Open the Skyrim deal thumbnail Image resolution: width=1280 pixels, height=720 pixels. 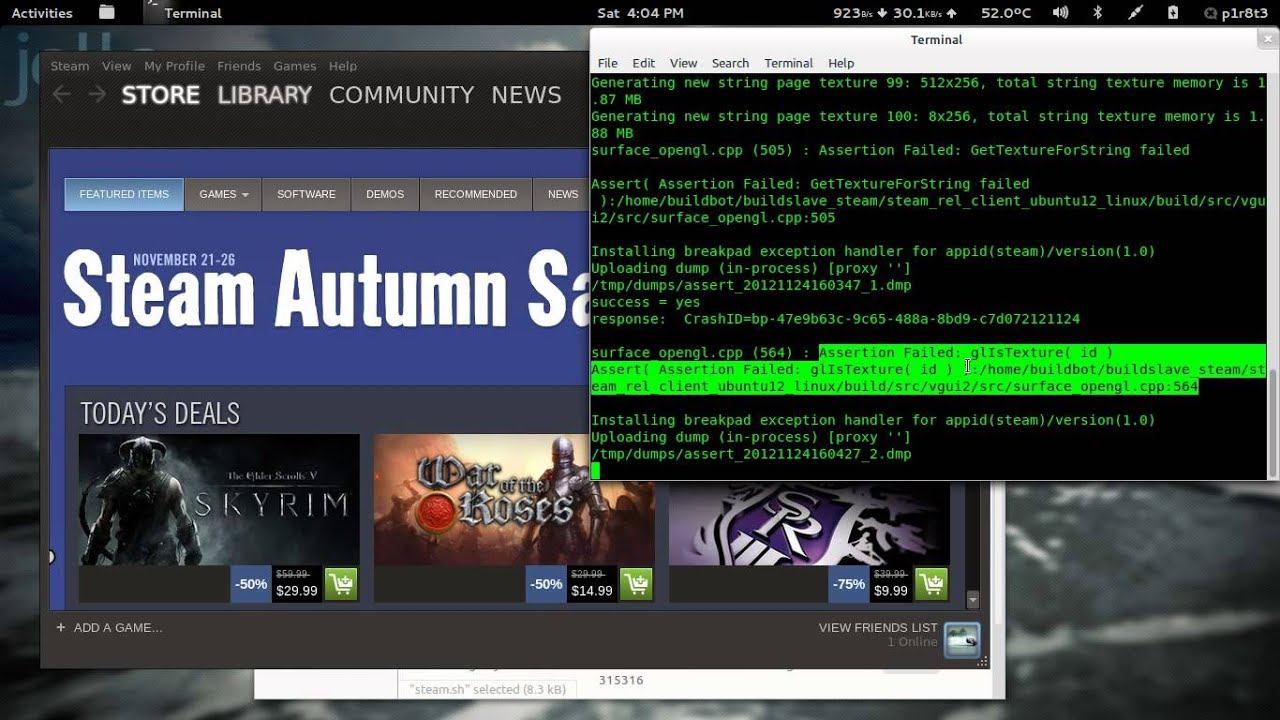click(x=219, y=499)
